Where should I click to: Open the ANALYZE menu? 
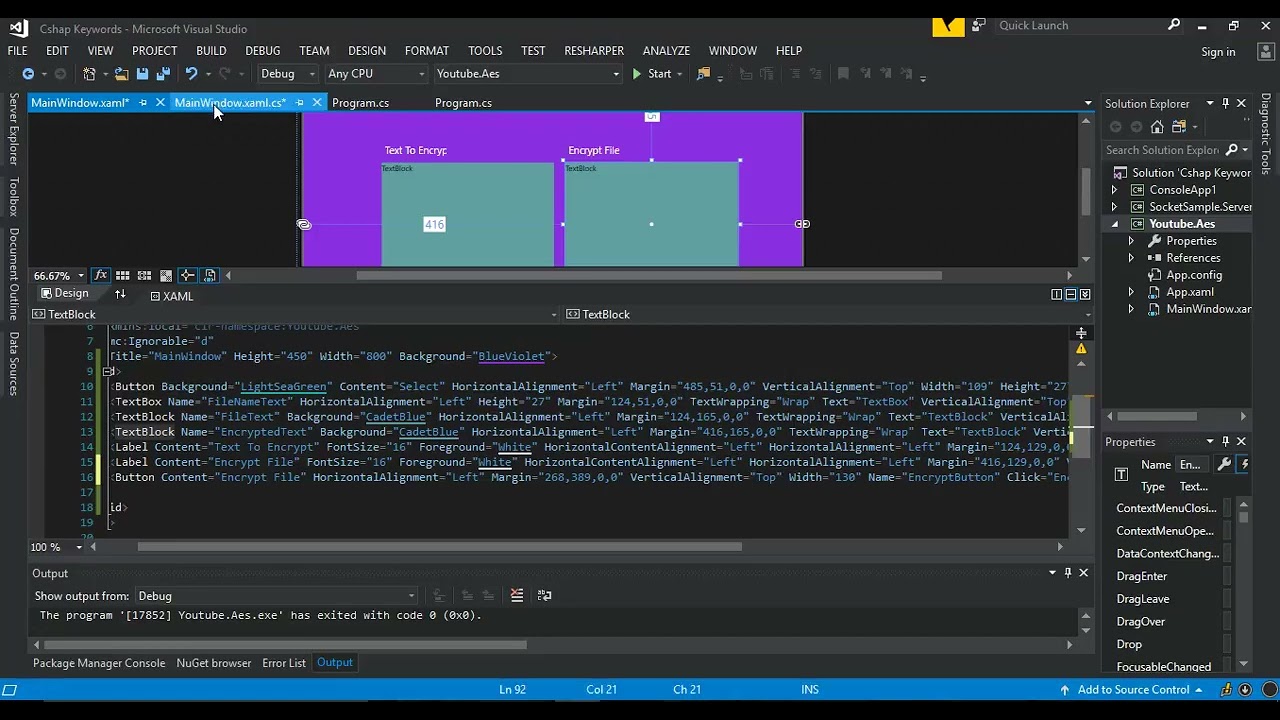click(666, 51)
